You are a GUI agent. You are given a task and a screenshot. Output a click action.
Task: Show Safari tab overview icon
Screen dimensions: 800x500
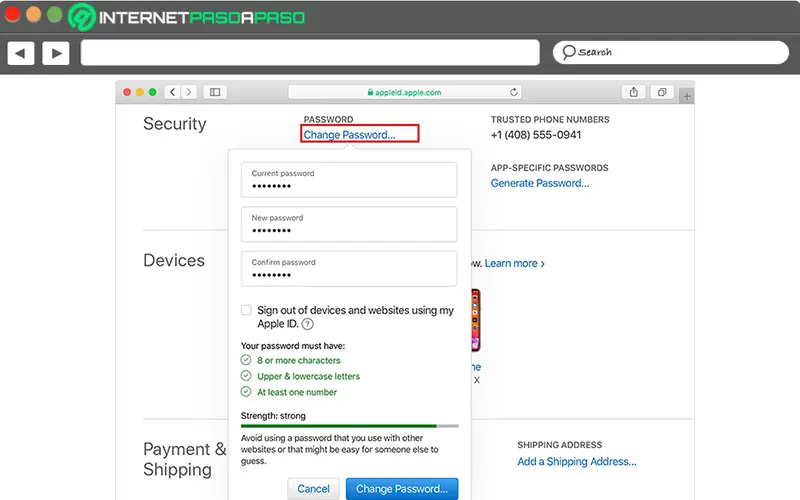pyautogui.click(x=662, y=92)
